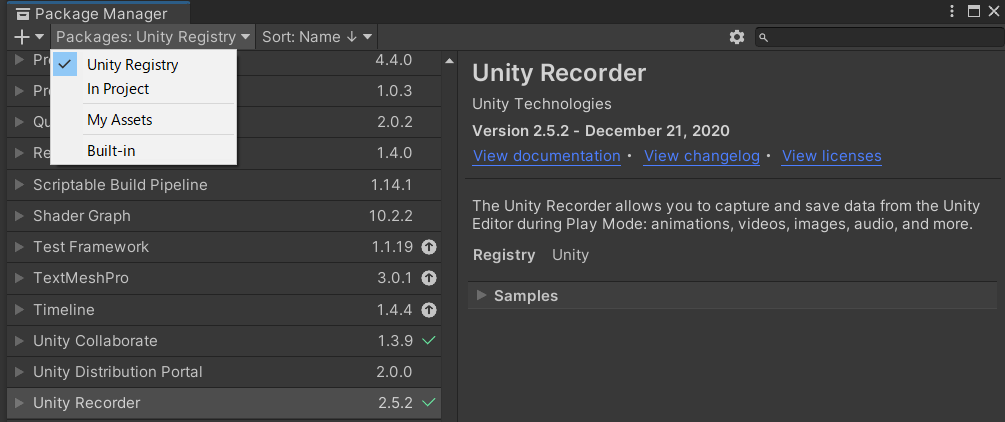The height and width of the screenshot is (422, 1005).
Task: Expand the Unity Distribution Portal arrow
Action: pyautogui.click(x=19, y=372)
